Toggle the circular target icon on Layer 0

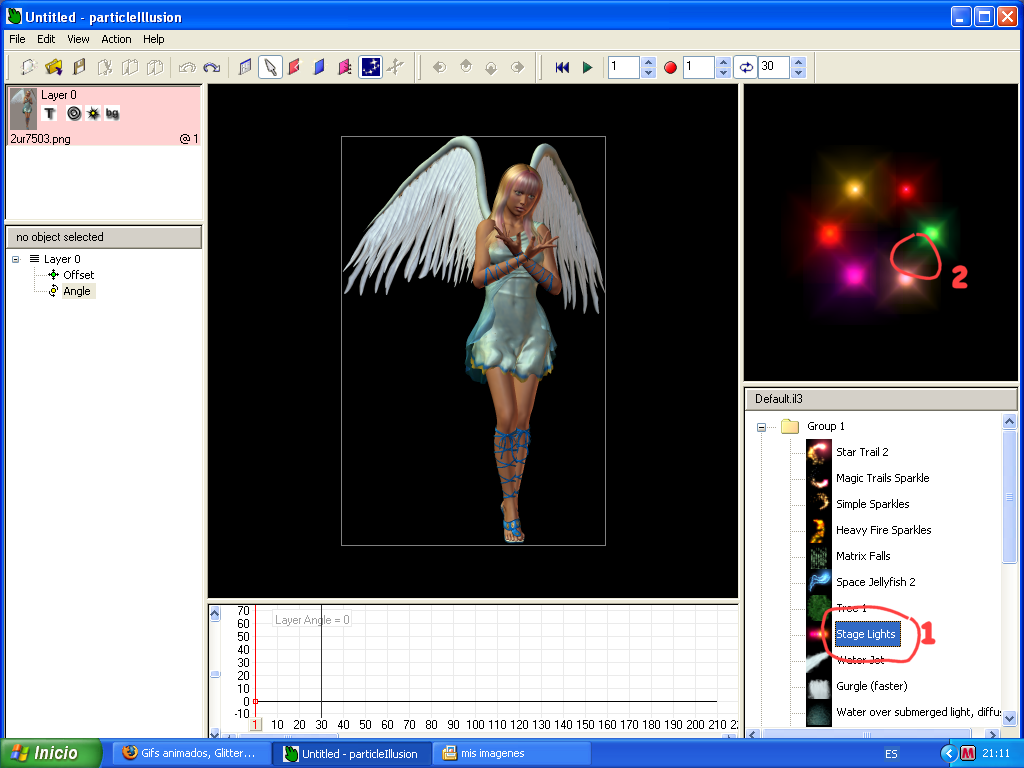[74, 114]
